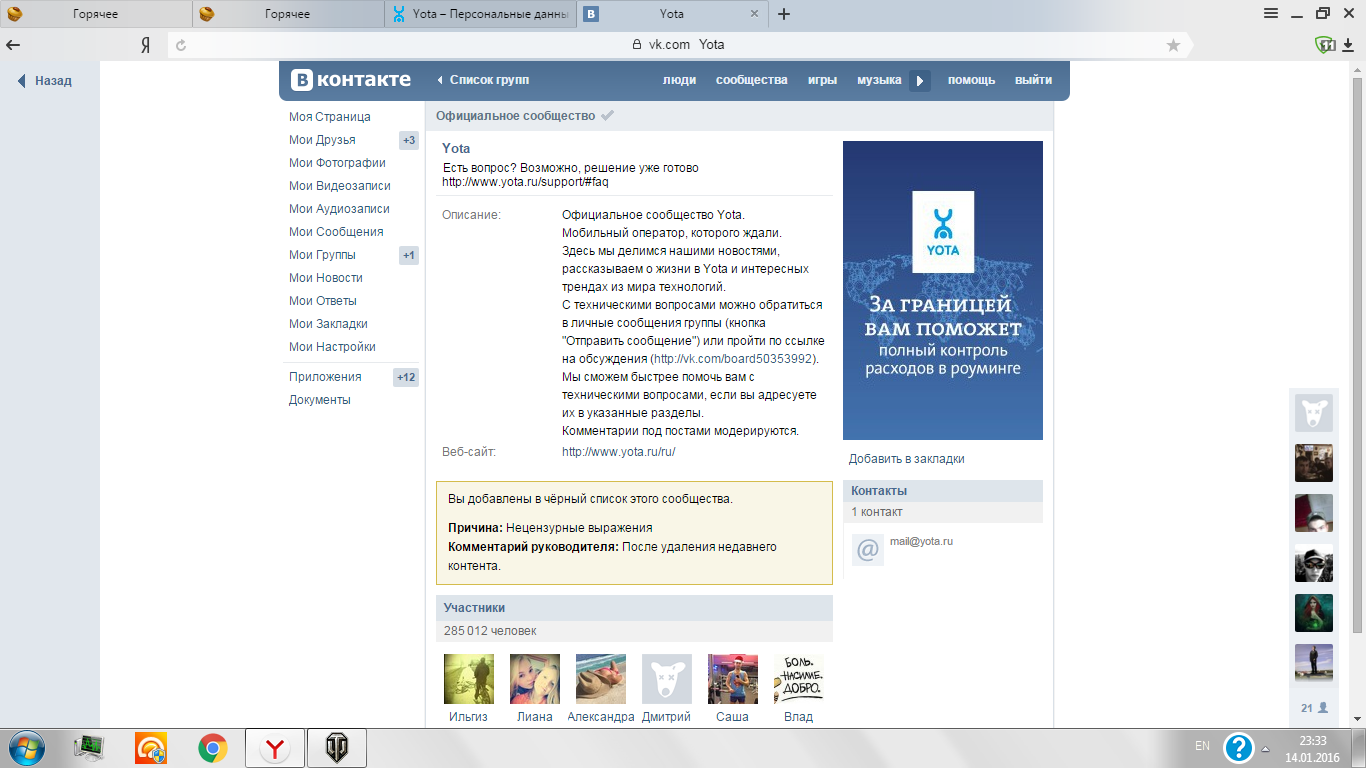
Task: Switch to the Yota Персональные данные tab
Action: [481, 14]
